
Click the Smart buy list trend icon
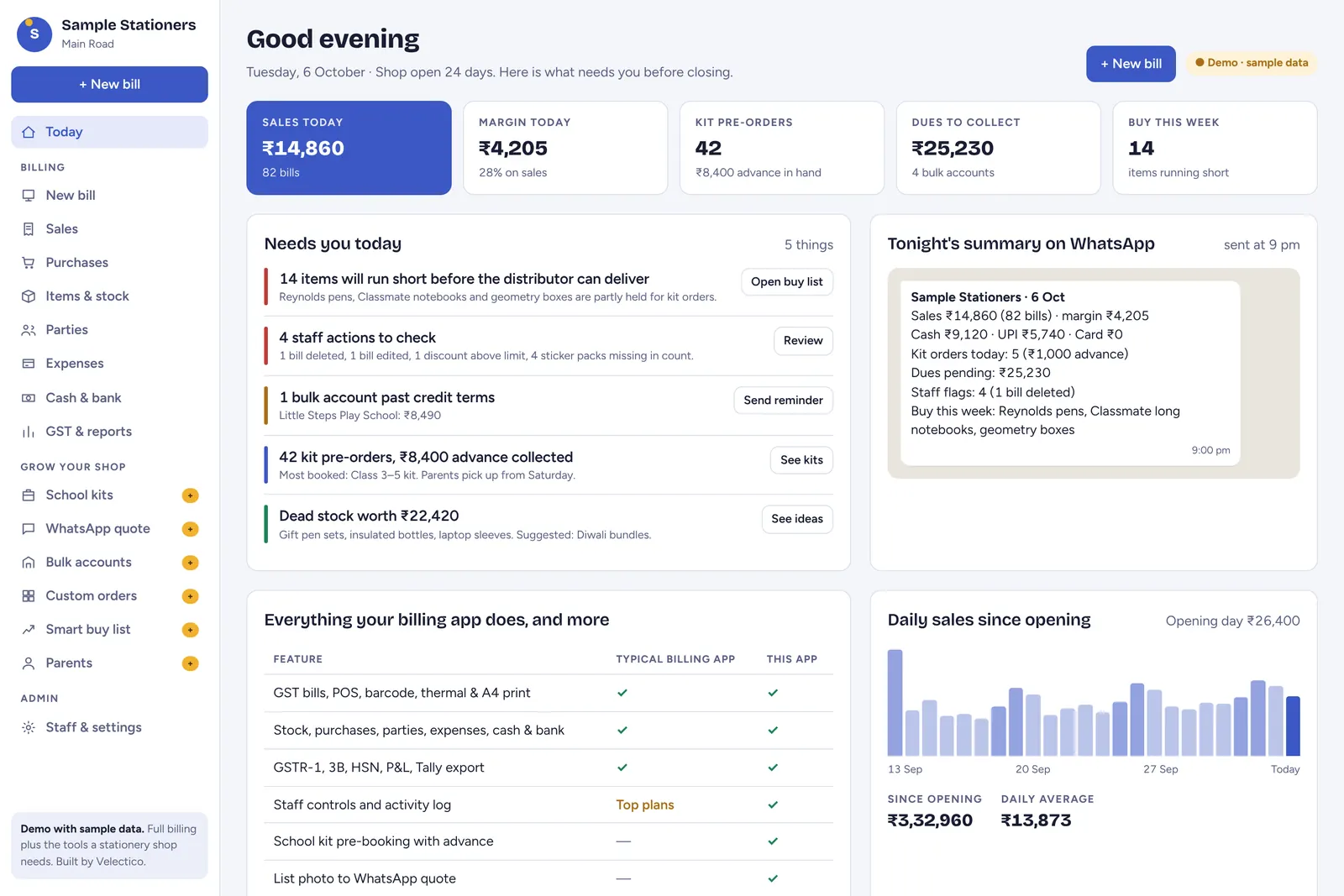pyautogui.click(x=29, y=630)
